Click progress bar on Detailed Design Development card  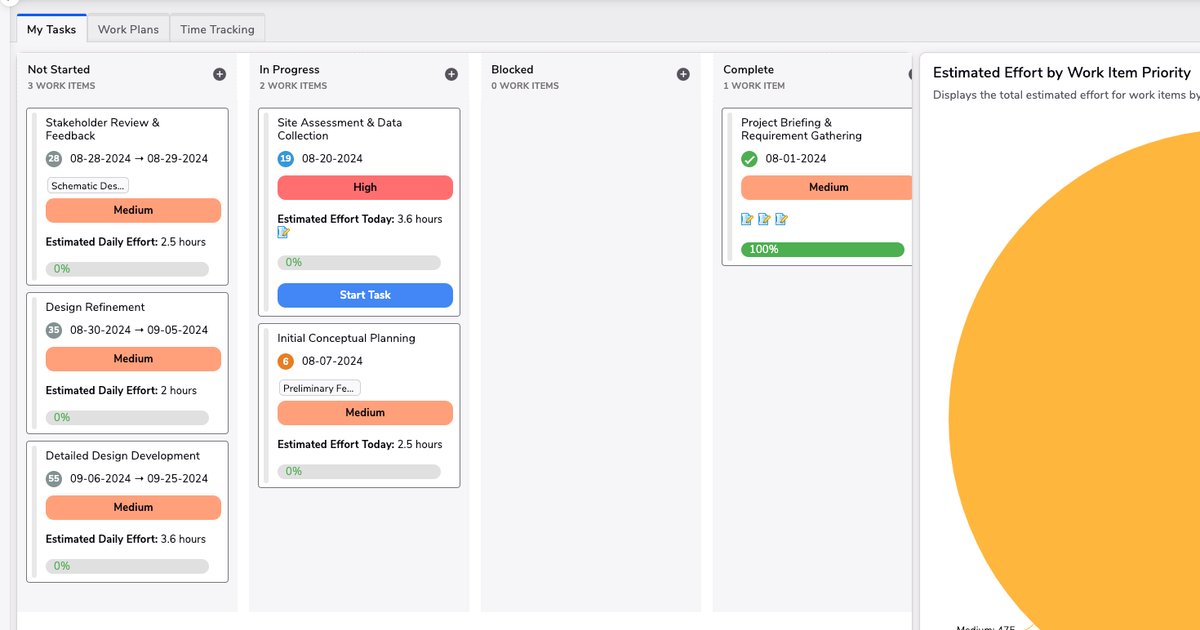[x=127, y=566]
